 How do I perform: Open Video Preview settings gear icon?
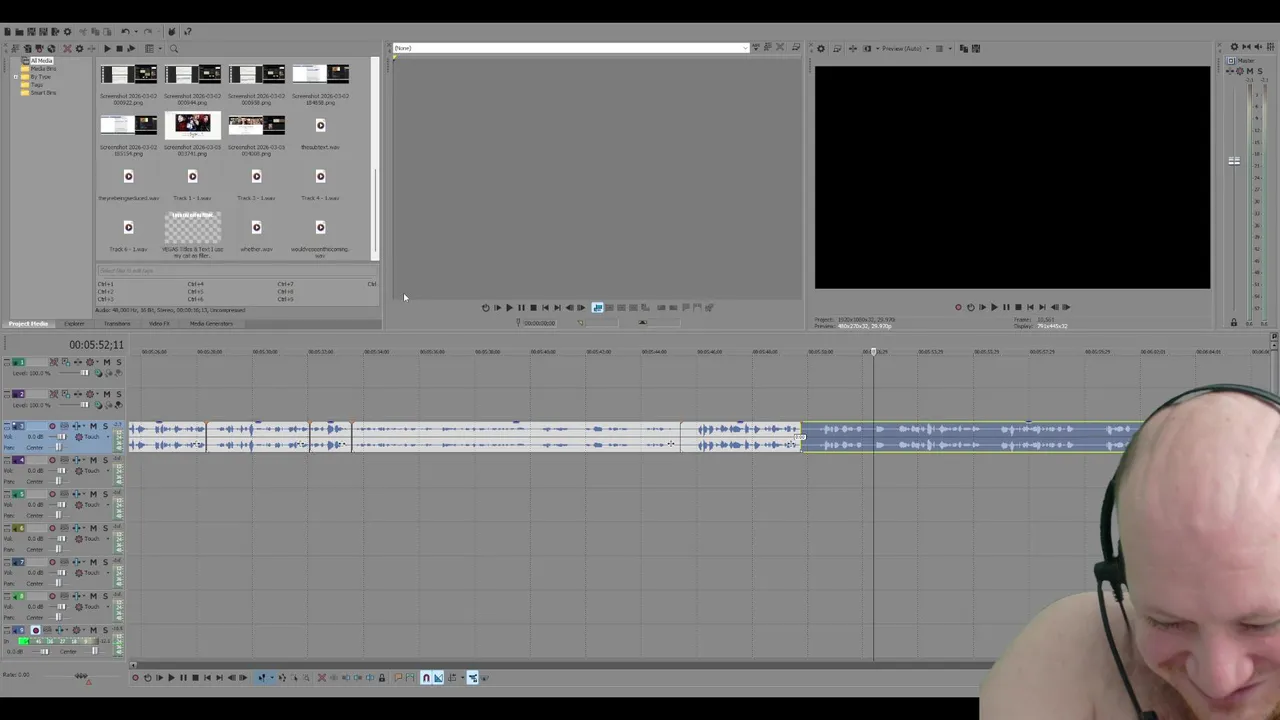[821, 48]
